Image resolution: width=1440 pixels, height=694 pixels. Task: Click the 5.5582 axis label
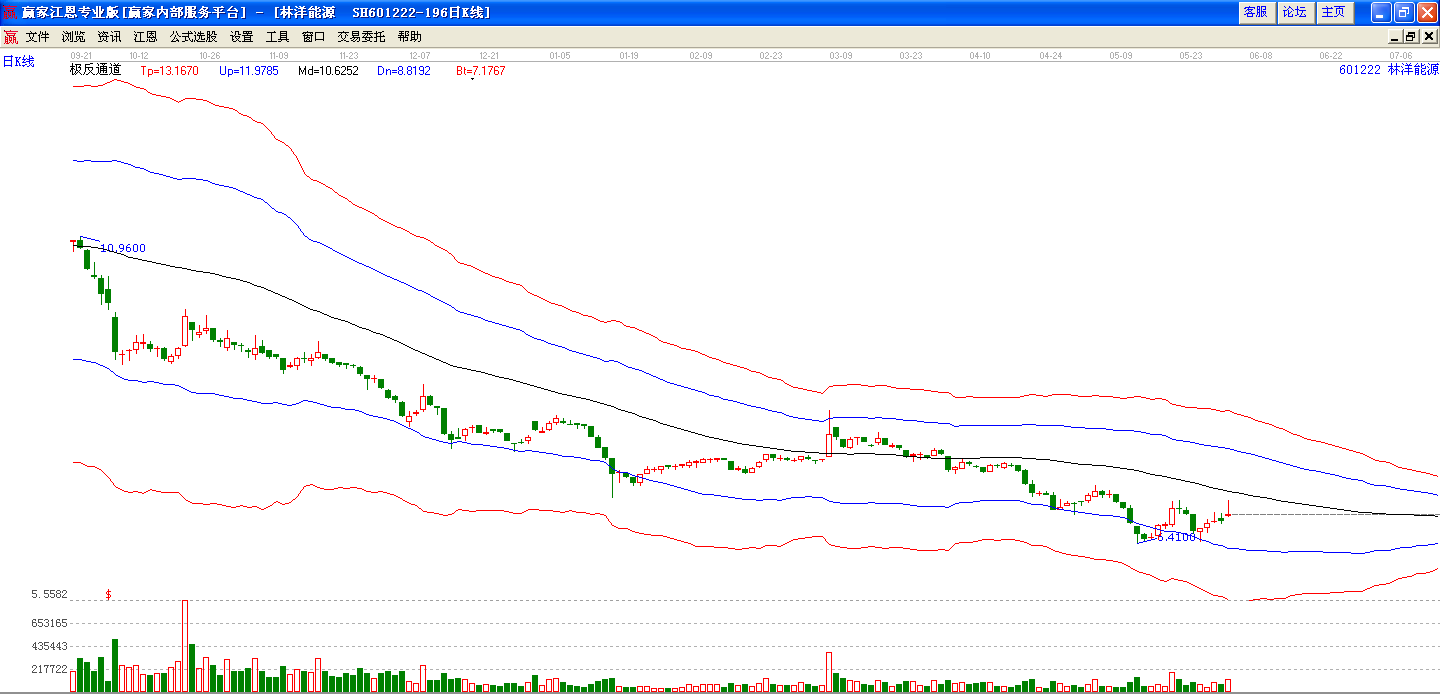[x=48, y=594]
